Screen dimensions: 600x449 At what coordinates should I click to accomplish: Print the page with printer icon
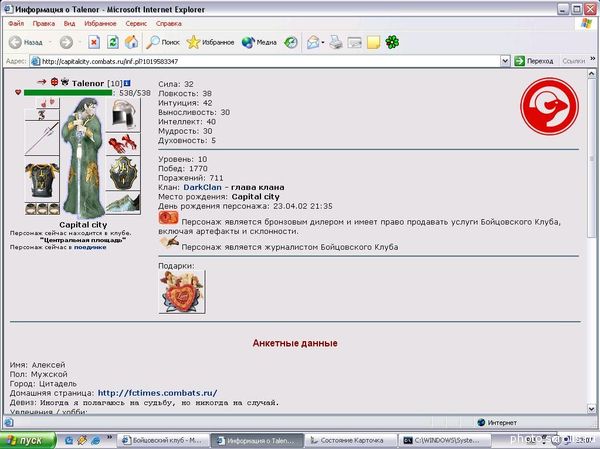pos(336,42)
